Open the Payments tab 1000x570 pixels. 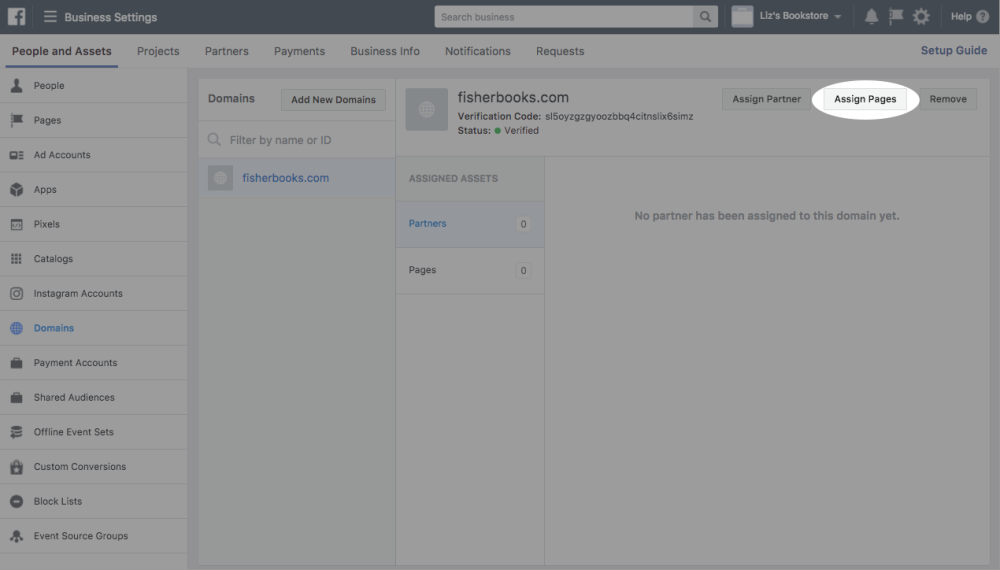(x=299, y=51)
